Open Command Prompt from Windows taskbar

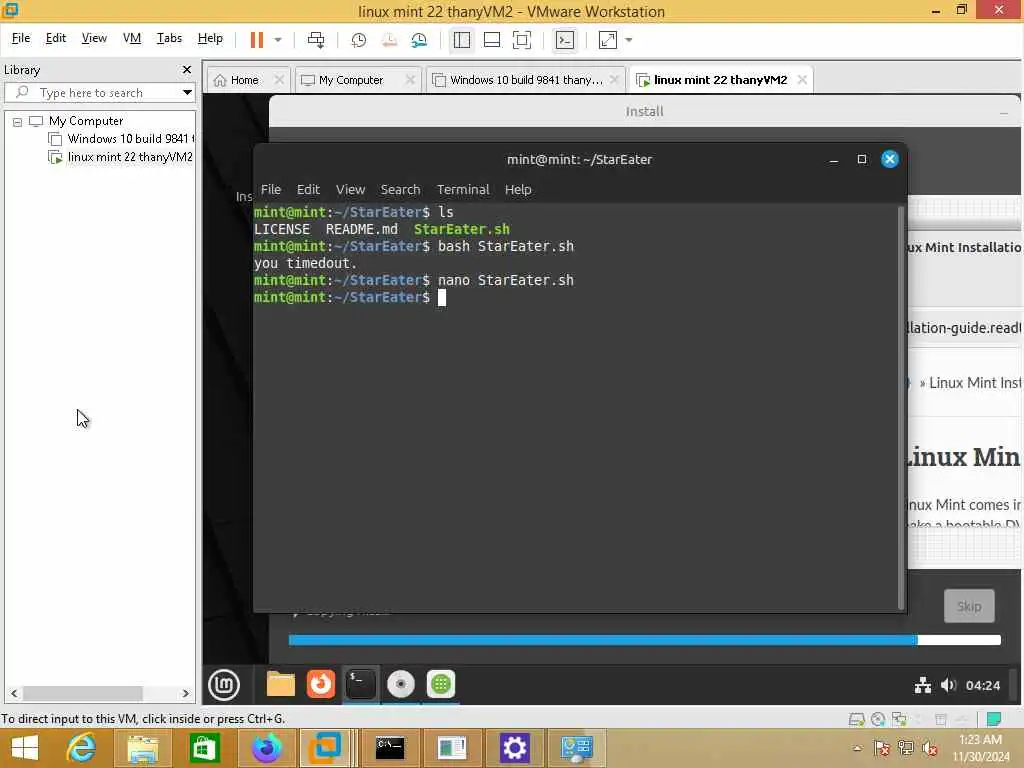[x=390, y=748]
